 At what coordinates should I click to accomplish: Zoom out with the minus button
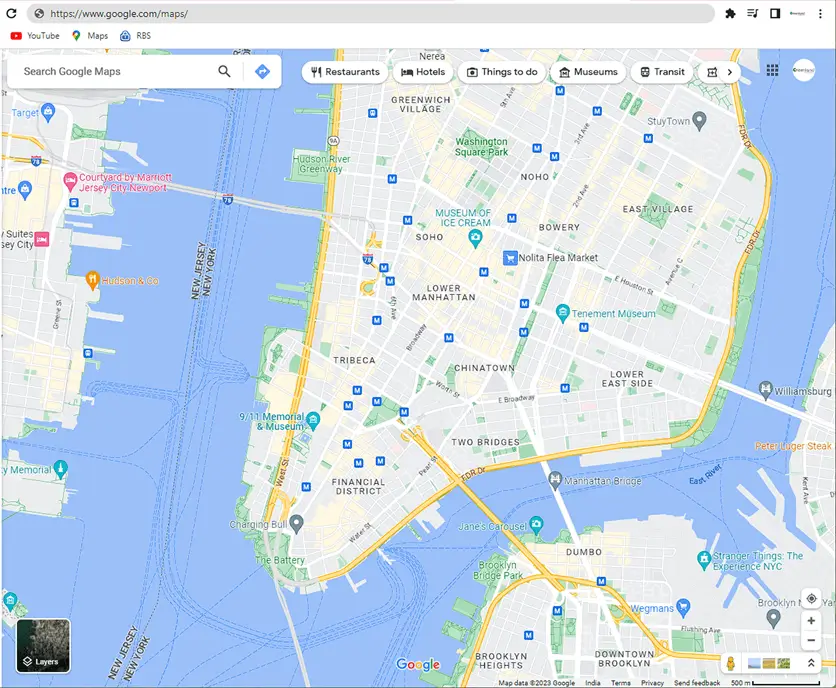coord(811,641)
